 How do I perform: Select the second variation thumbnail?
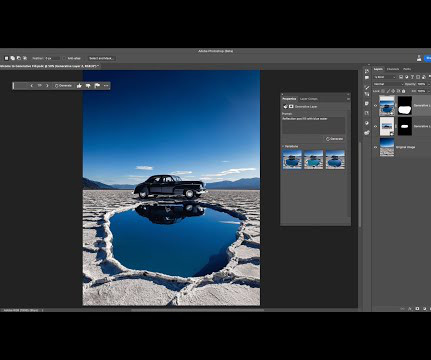[x=313, y=159]
